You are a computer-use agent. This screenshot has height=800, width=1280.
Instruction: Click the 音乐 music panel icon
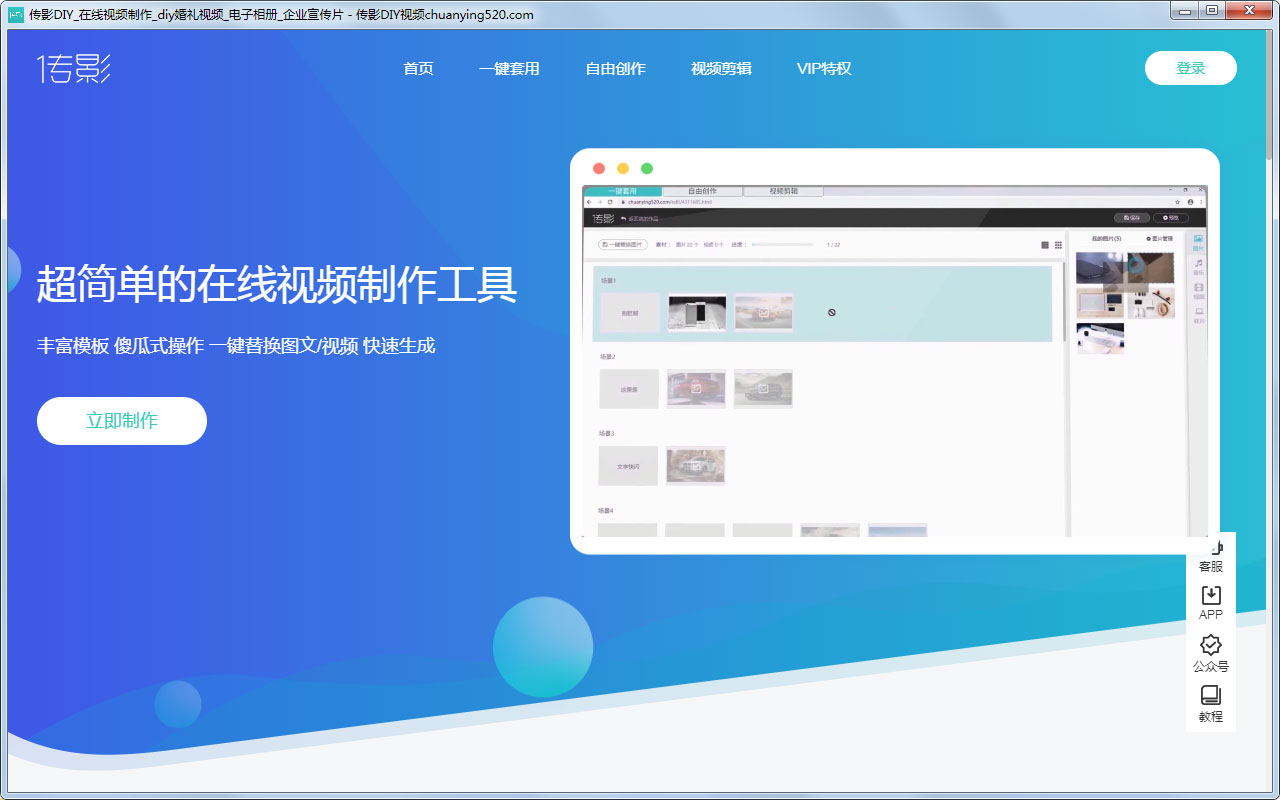pos(1198,266)
